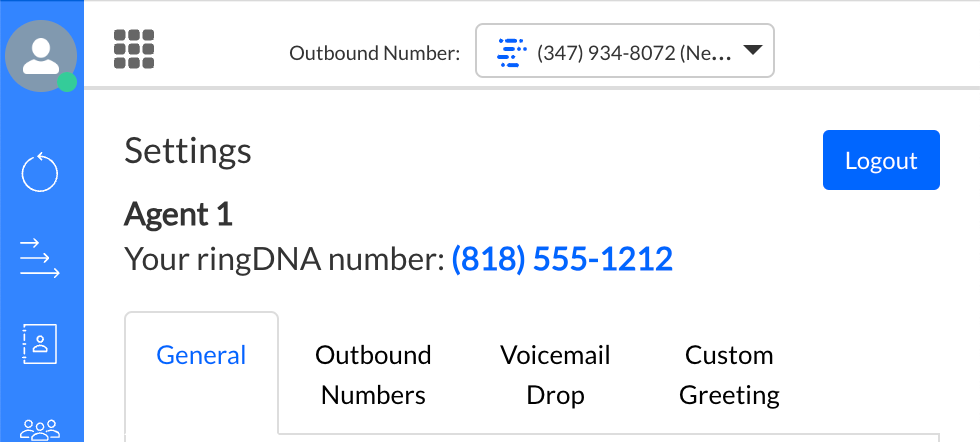Open recent call history circular arrow icon
The height and width of the screenshot is (442, 980).
(40, 172)
